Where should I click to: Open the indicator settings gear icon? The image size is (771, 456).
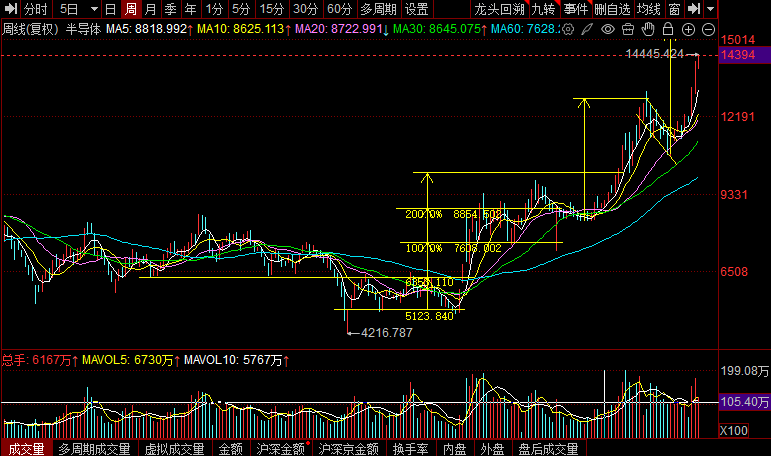[568, 30]
